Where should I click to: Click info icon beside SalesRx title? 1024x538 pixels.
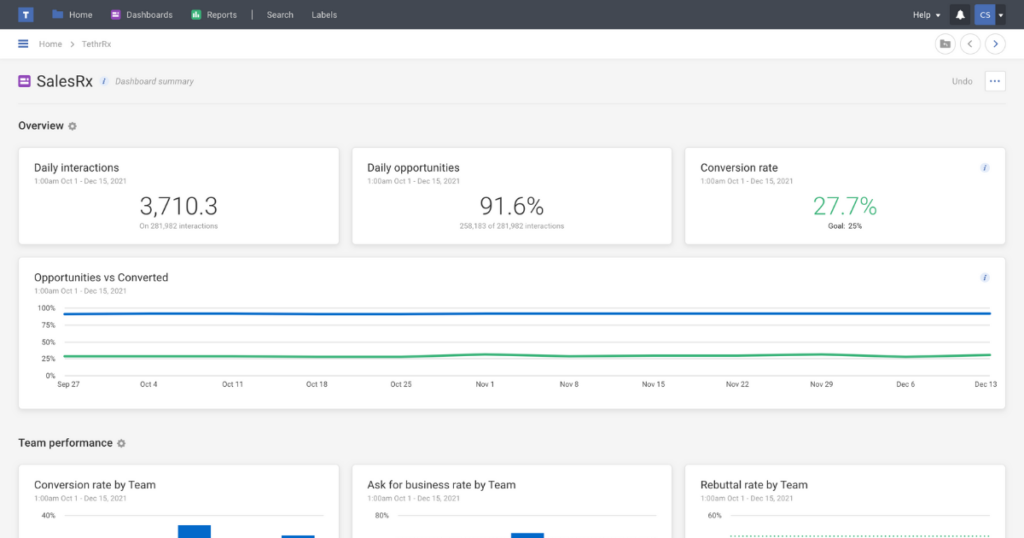coord(104,82)
